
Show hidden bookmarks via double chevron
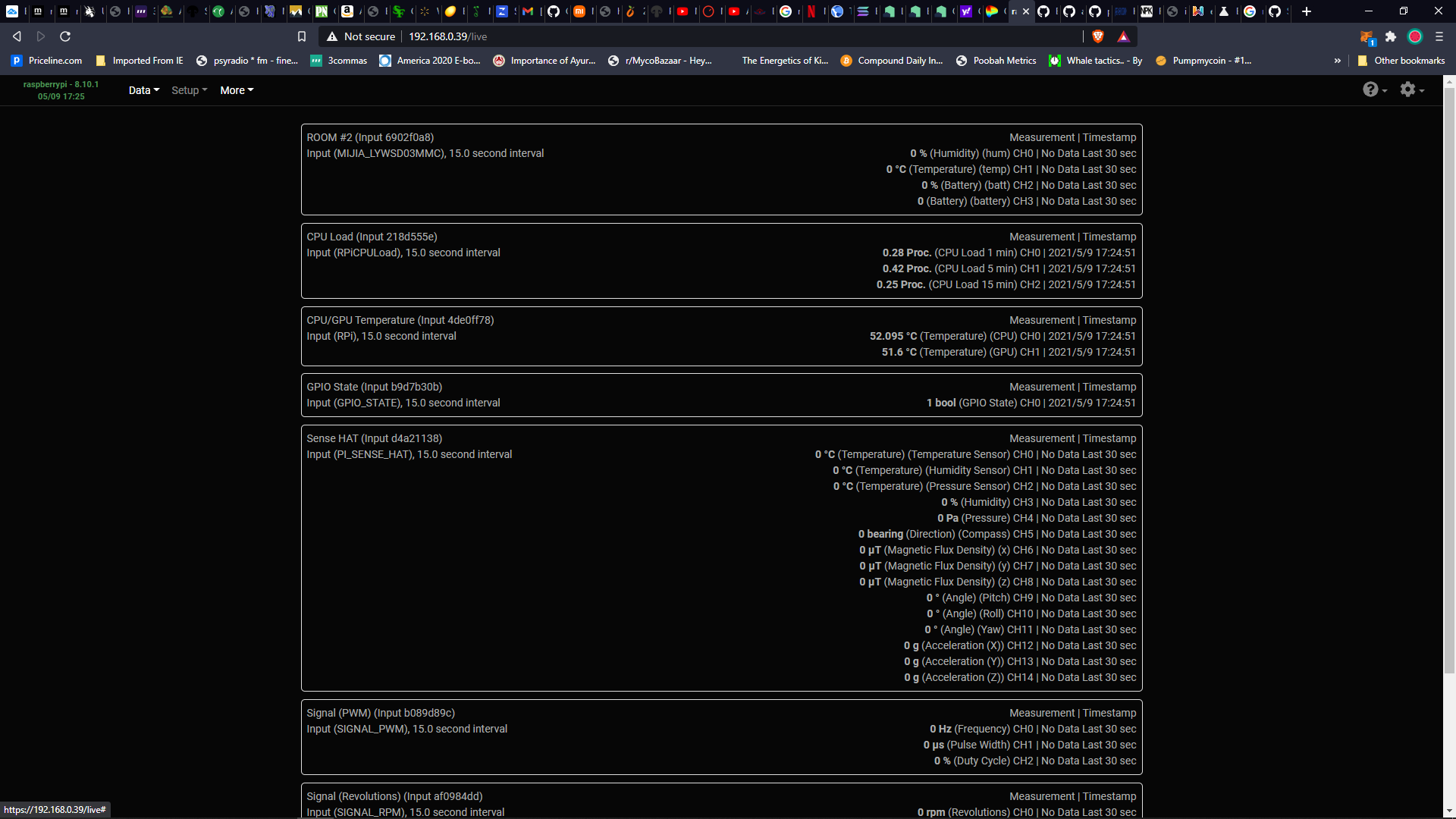click(1338, 61)
